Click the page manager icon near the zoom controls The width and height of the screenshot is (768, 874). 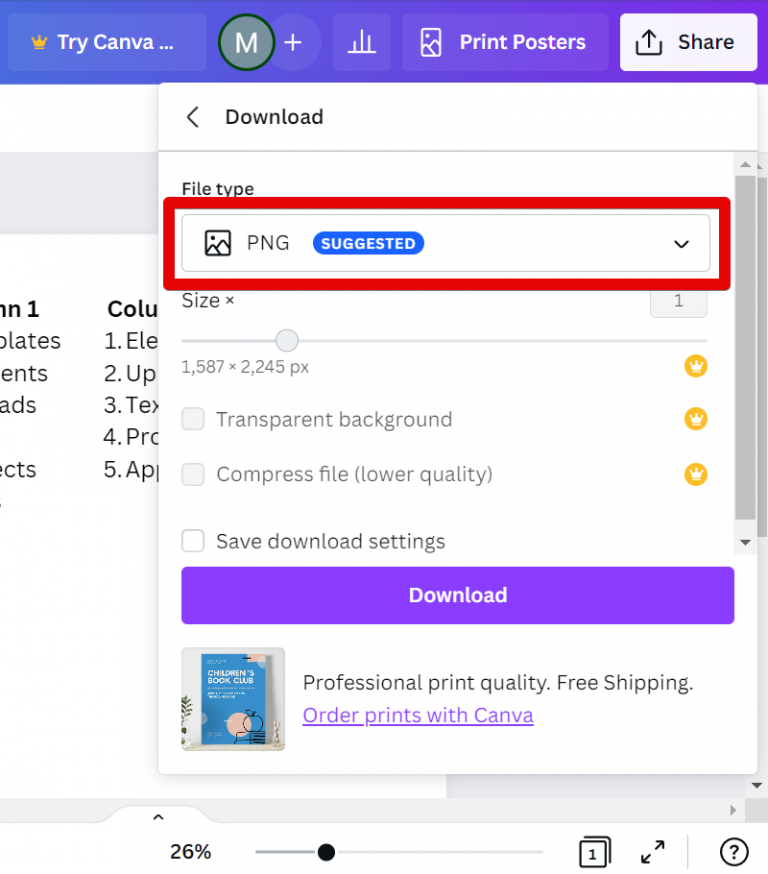click(594, 852)
